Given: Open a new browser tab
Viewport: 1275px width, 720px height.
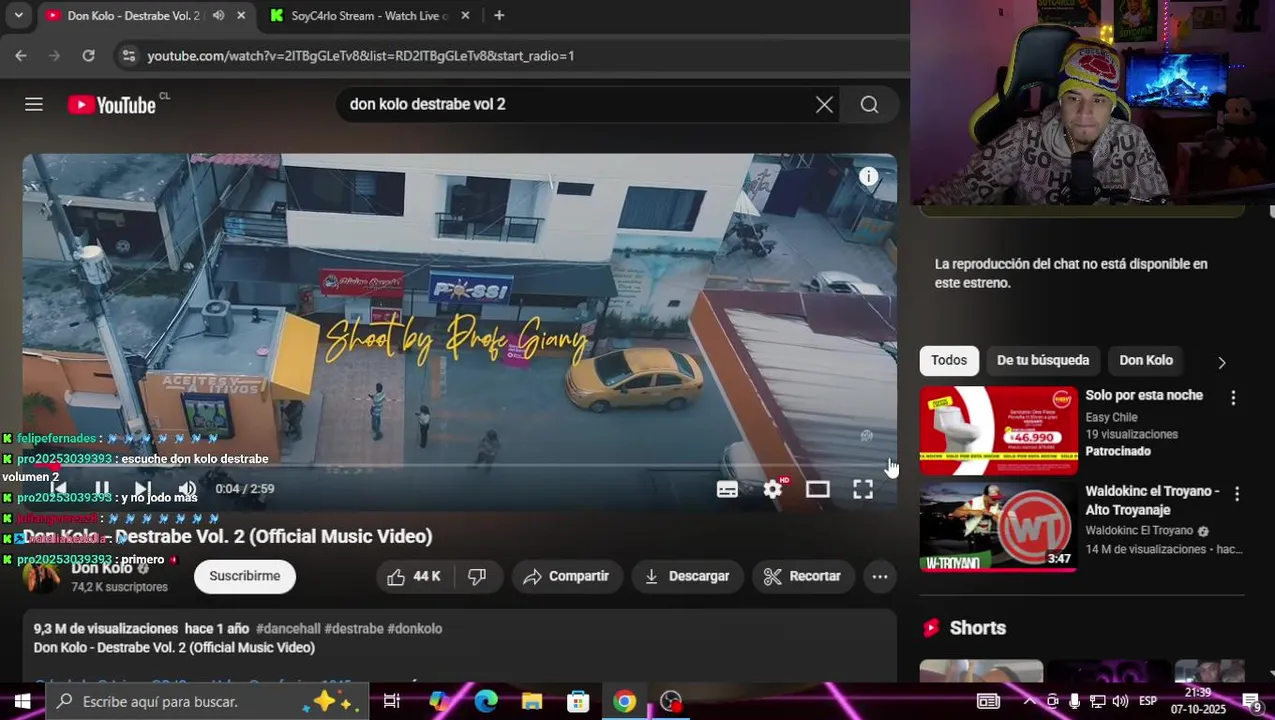Looking at the screenshot, I should point(499,16).
